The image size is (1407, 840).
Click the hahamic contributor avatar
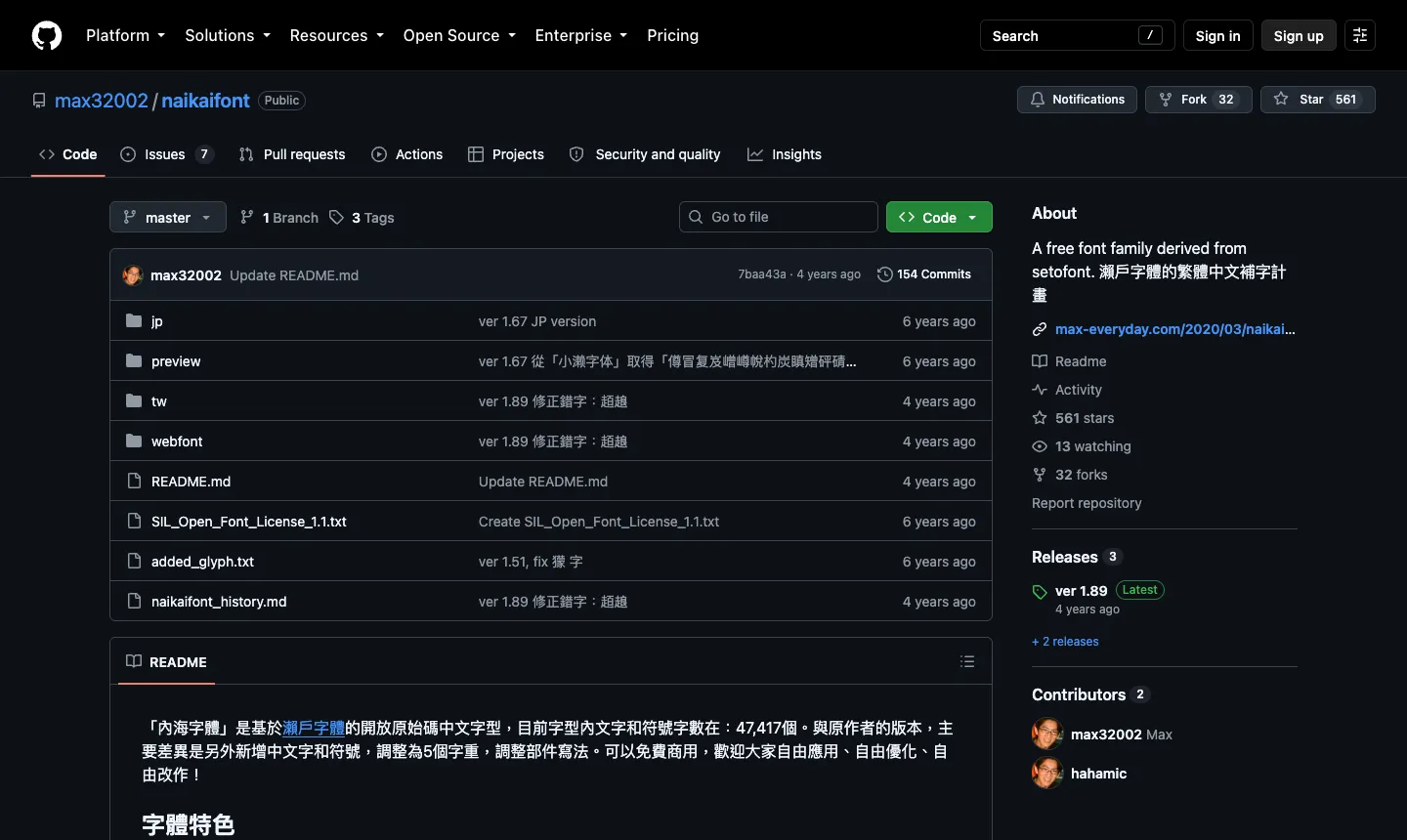coord(1047,773)
